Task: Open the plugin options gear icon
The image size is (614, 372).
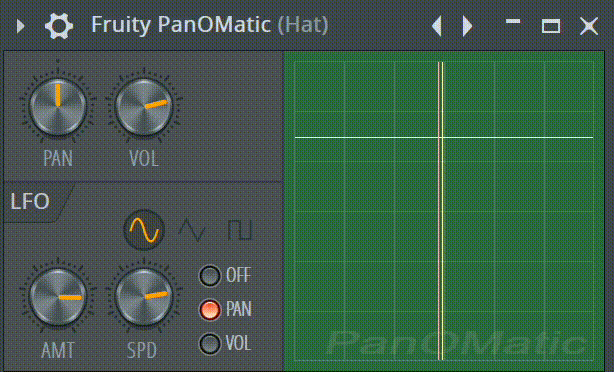Action: (59, 26)
